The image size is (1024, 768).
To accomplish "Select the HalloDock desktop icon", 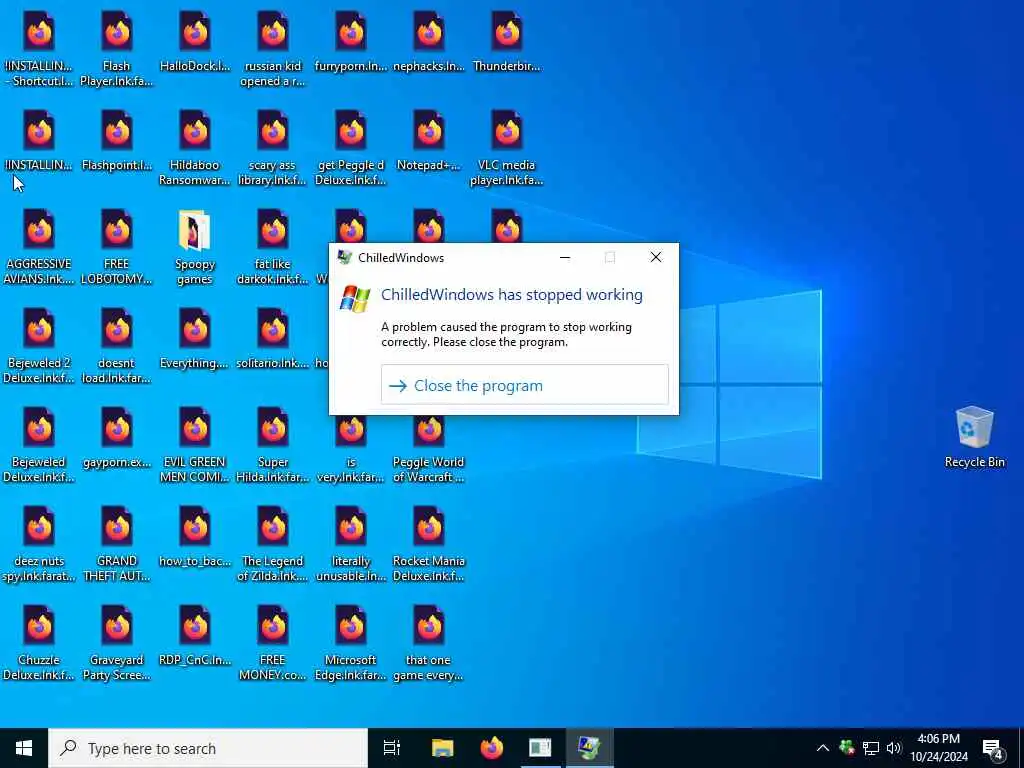I will coord(195,43).
